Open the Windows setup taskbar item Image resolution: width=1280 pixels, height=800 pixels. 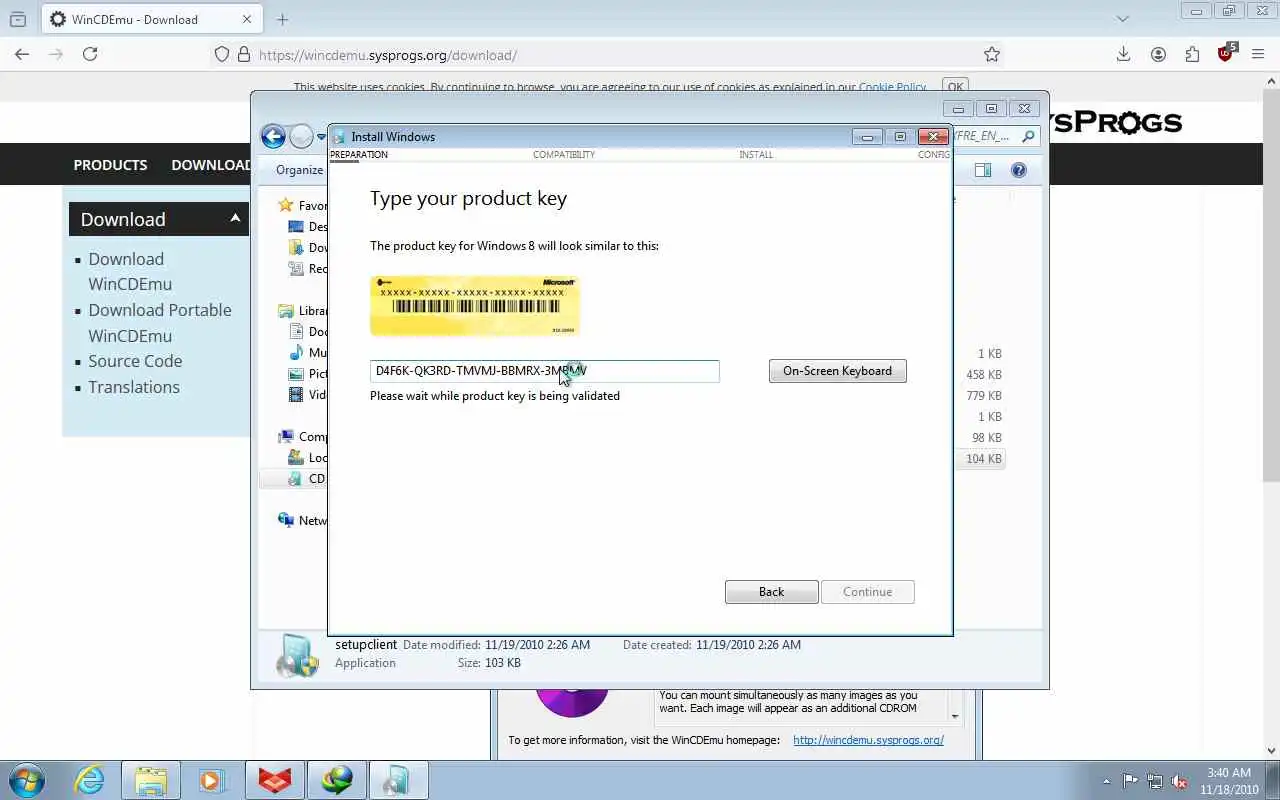click(398, 781)
